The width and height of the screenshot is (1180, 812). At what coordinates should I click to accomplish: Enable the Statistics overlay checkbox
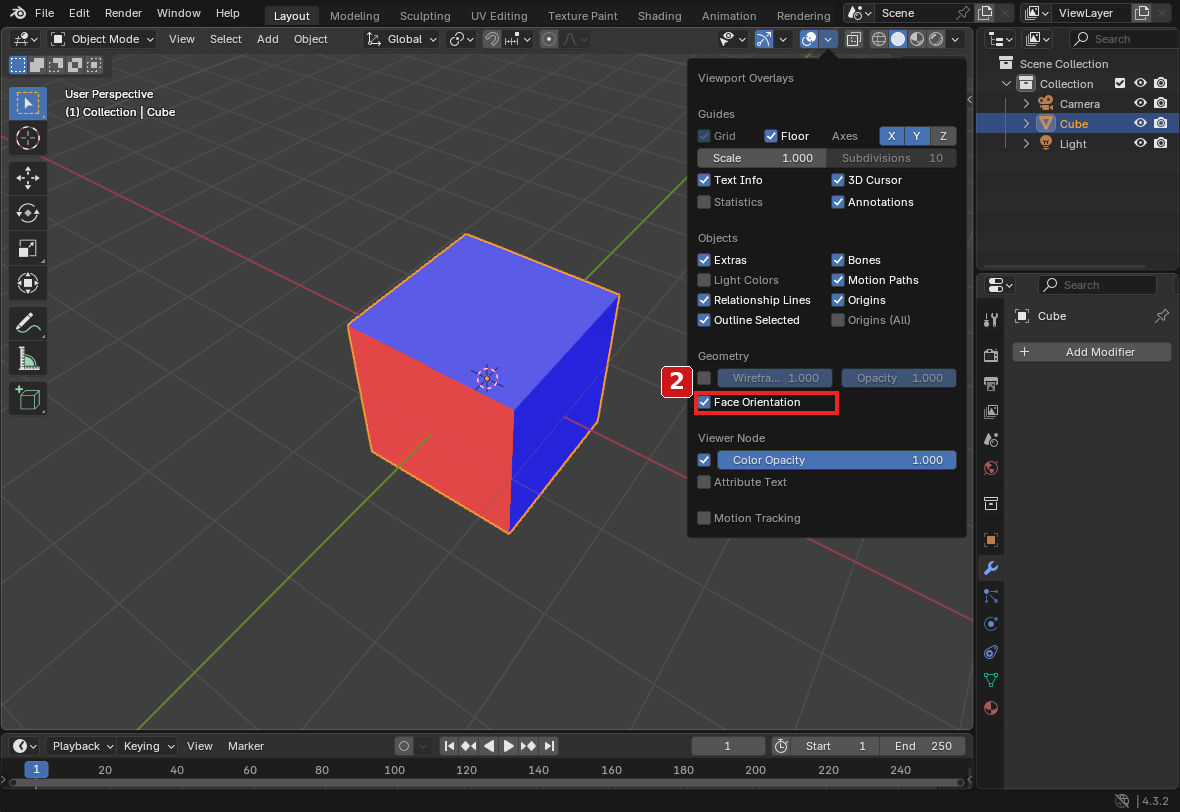(x=704, y=202)
